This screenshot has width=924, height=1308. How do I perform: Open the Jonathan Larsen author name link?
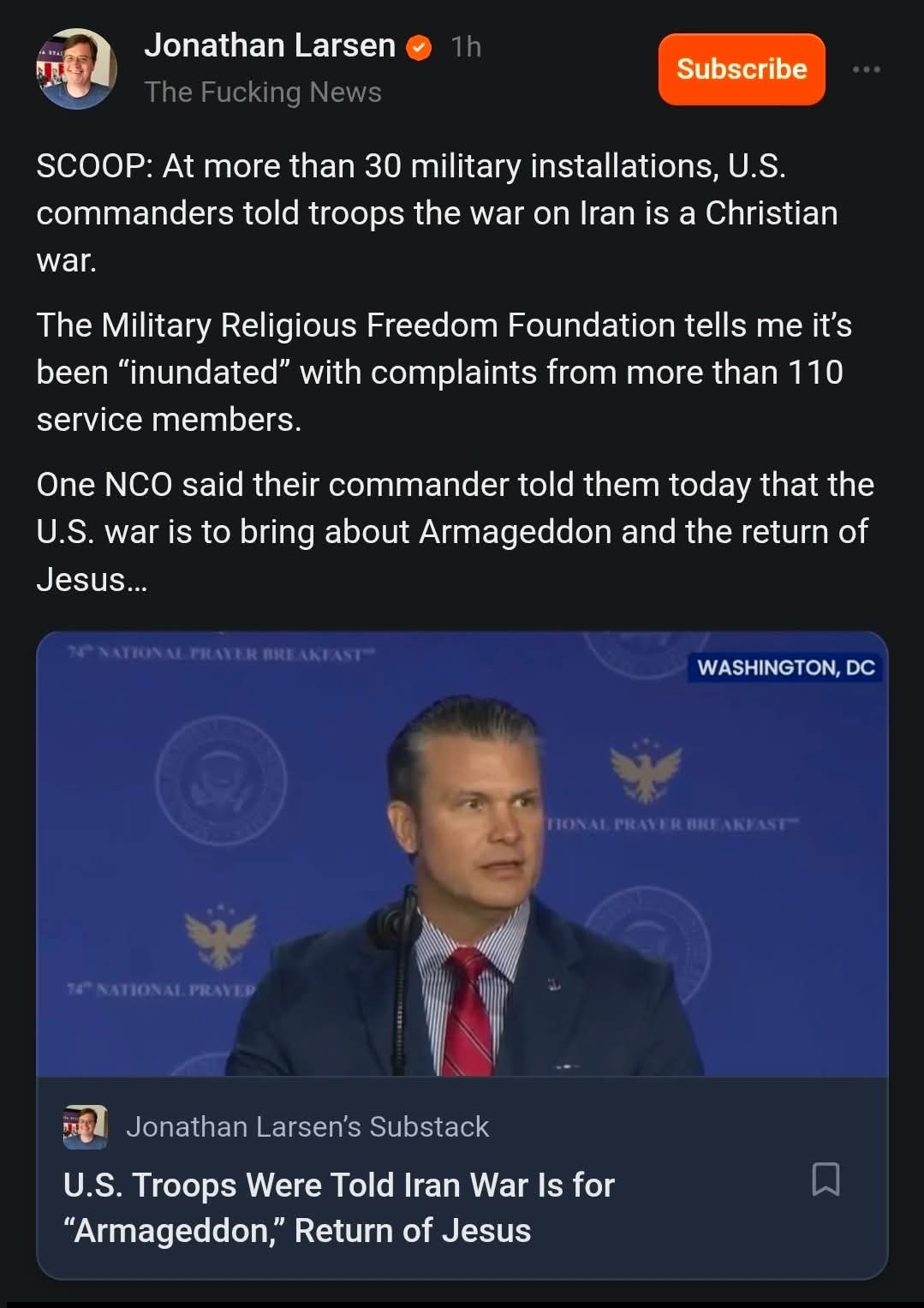270,45
